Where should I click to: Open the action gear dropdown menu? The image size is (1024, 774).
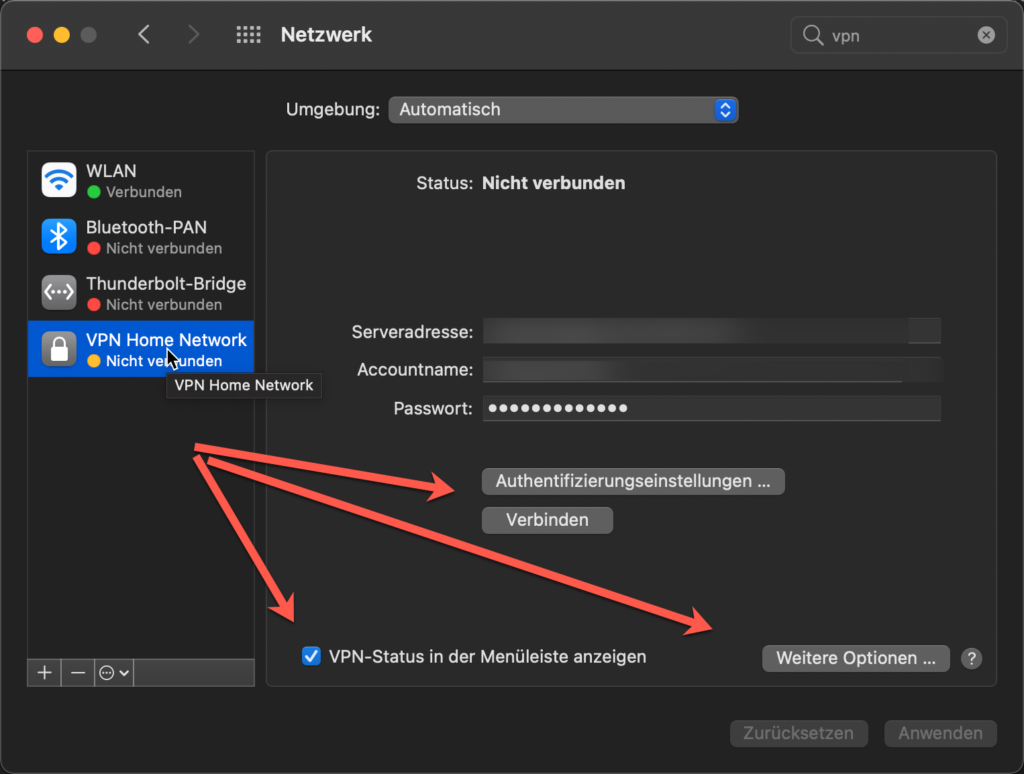pos(113,672)
